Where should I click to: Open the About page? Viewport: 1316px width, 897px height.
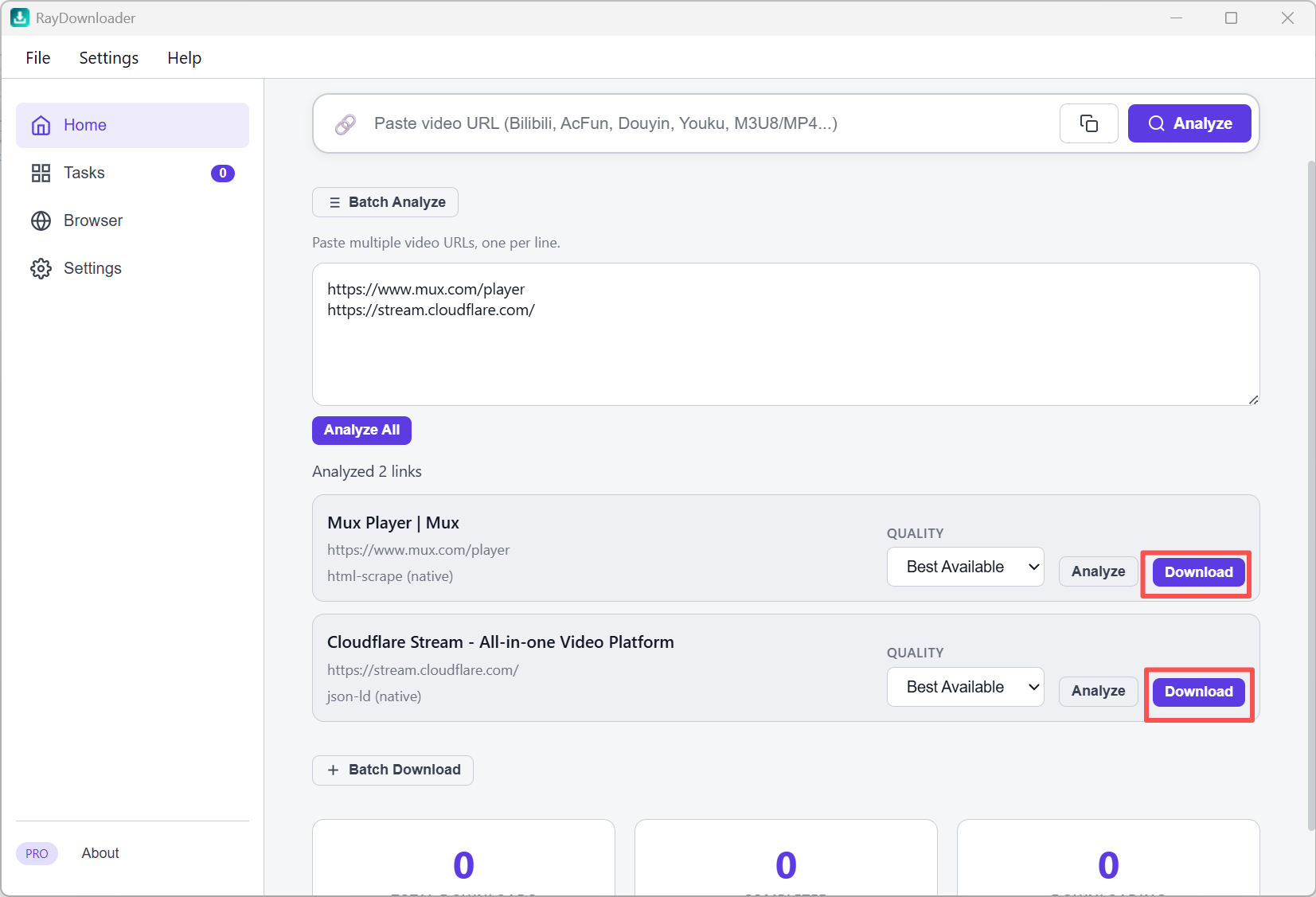100,853
